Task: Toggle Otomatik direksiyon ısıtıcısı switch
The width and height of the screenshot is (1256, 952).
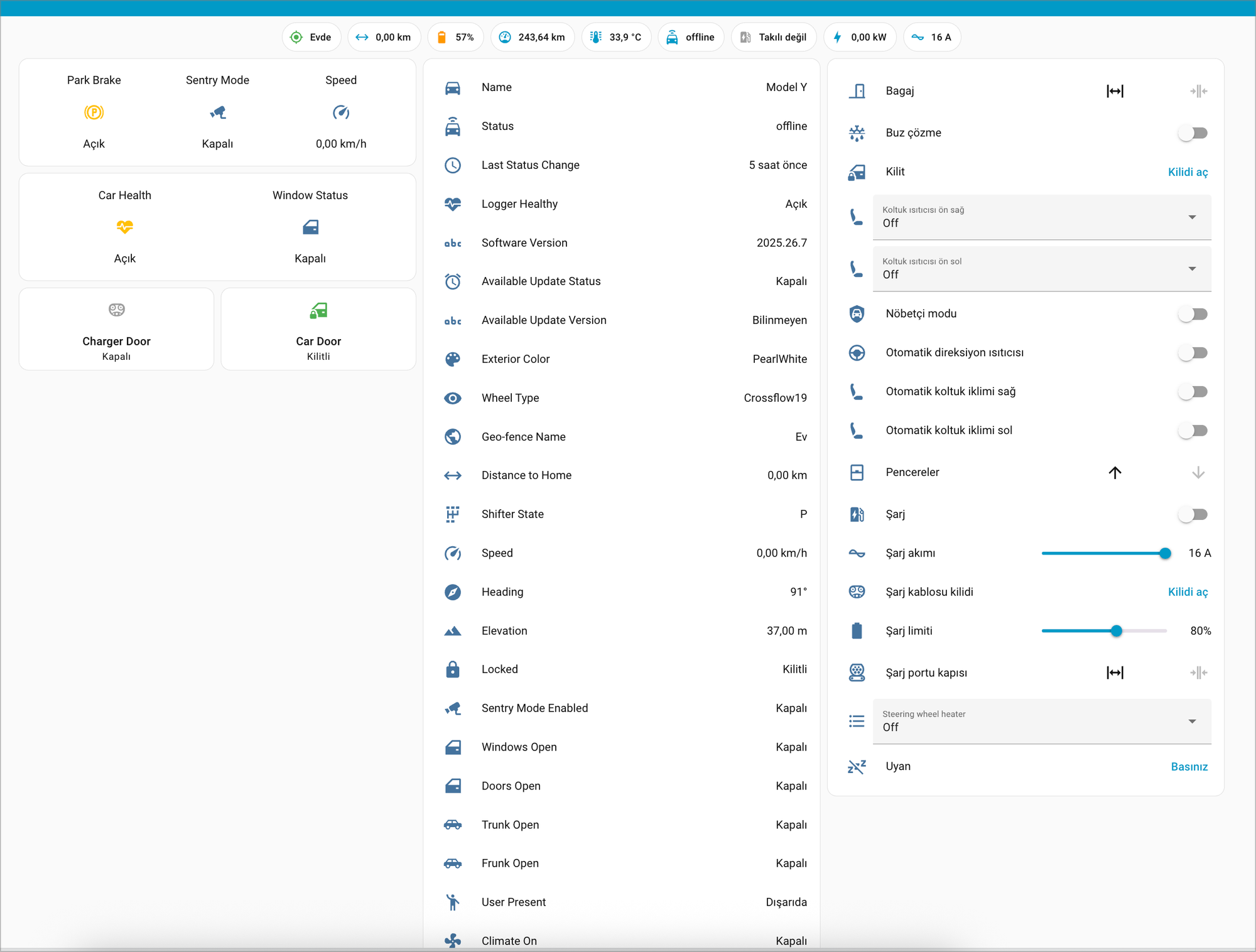Action: tap(1193, 352)
